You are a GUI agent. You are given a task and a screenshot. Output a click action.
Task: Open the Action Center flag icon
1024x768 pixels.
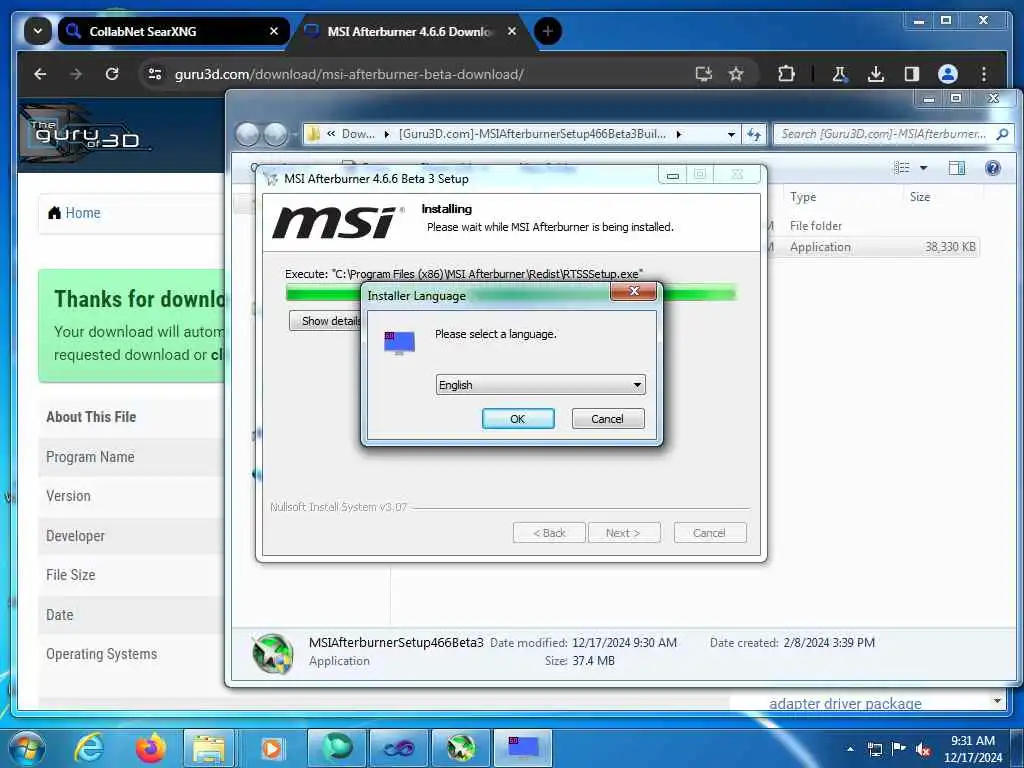click(x=899, y=749)
